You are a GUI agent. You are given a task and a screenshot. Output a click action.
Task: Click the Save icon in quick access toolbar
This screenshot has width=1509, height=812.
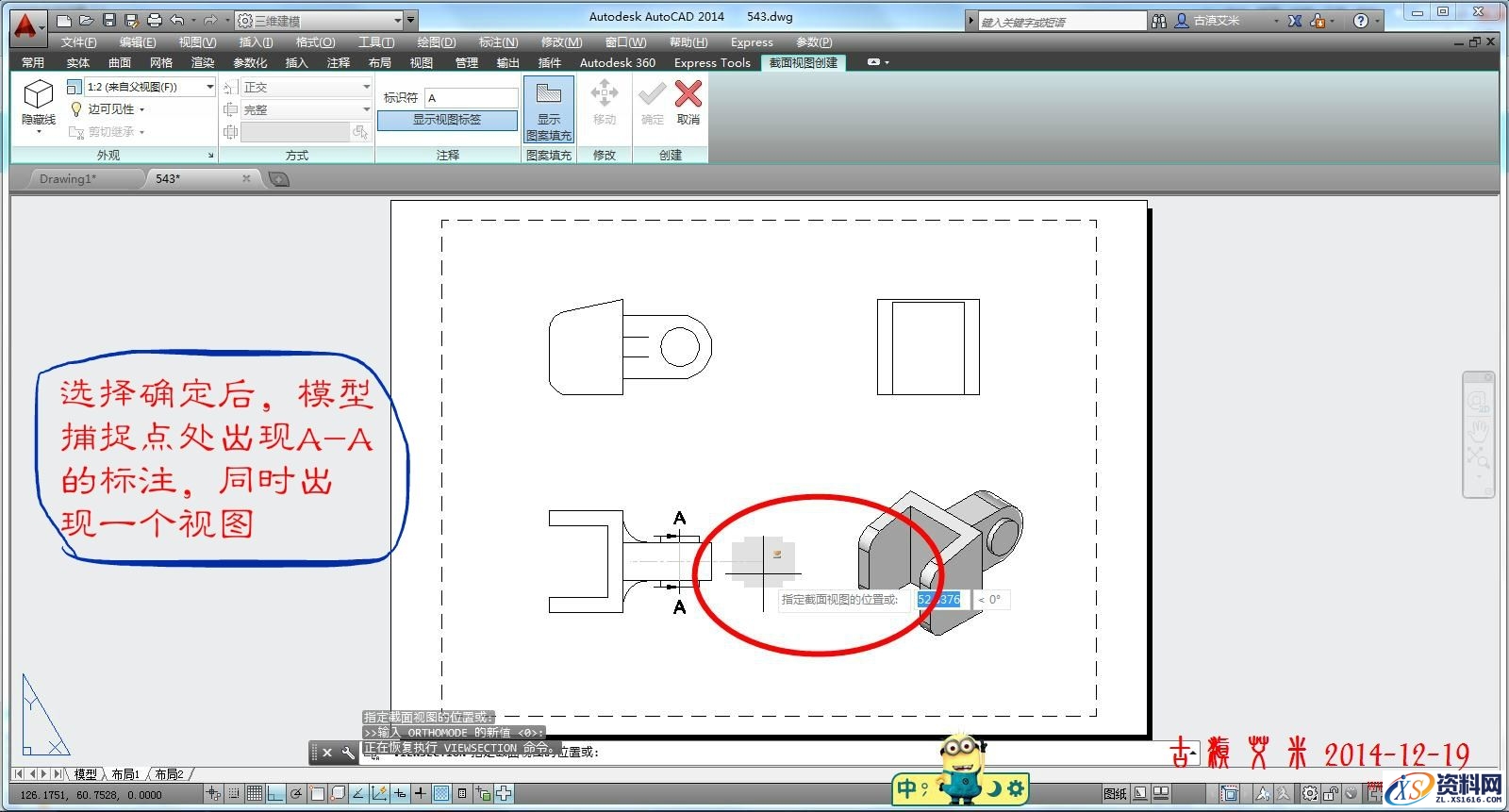[109, 20]
